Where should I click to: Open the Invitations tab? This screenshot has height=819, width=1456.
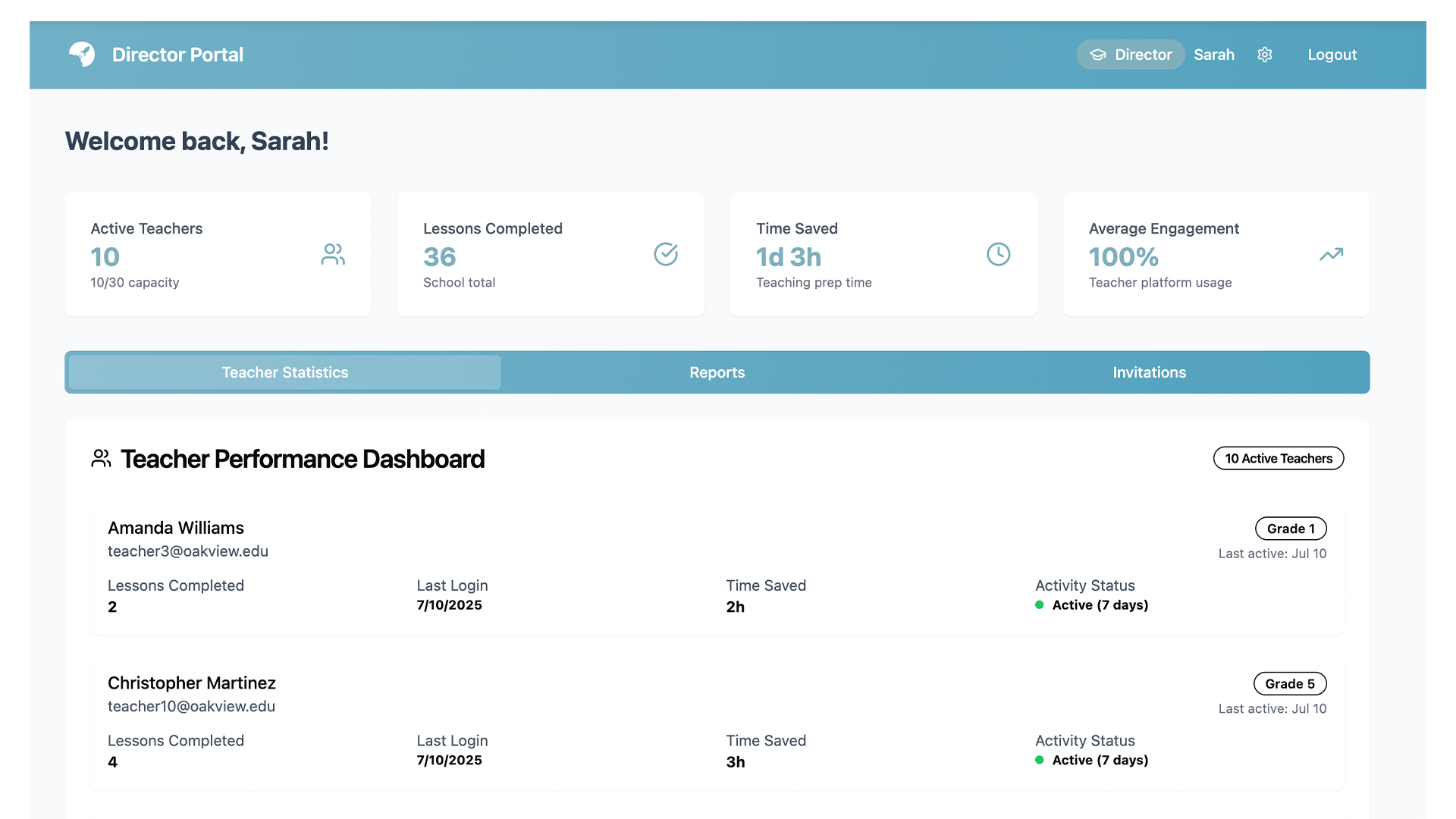(1149, 372)
